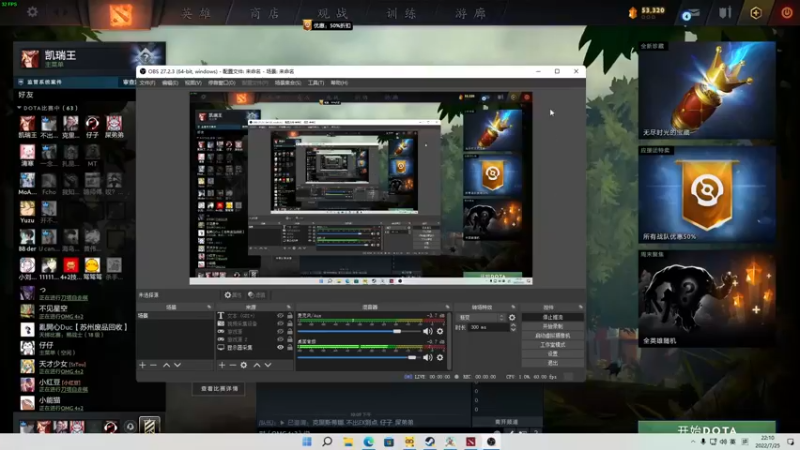Toggle lock on display capture source
This screenshot has height=450, width=800.
click(290, 347)
